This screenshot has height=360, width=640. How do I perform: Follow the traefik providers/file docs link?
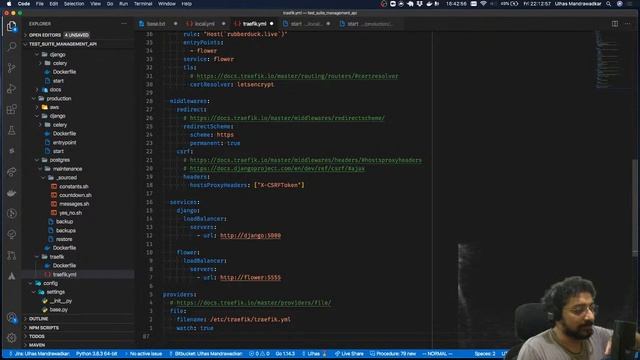pyautogui.click(x=253, y=303)
